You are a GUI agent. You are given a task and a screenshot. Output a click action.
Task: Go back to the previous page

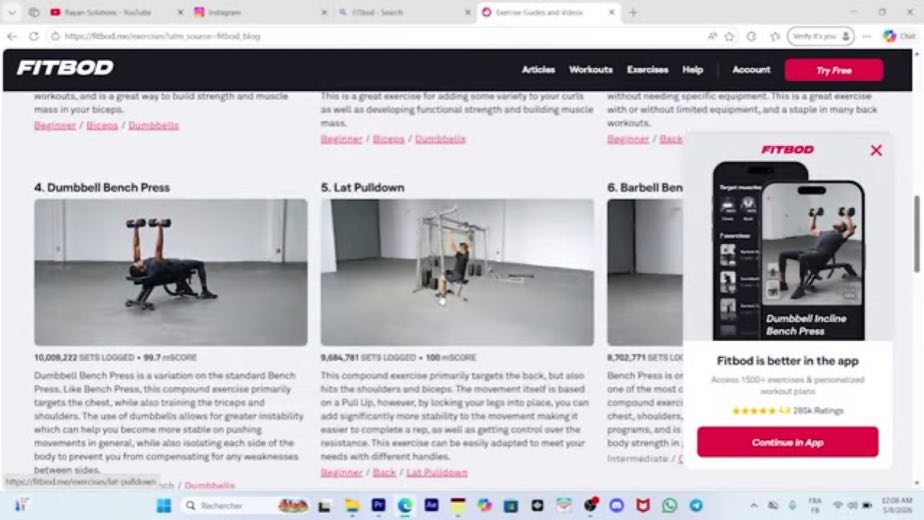point(12,36)
